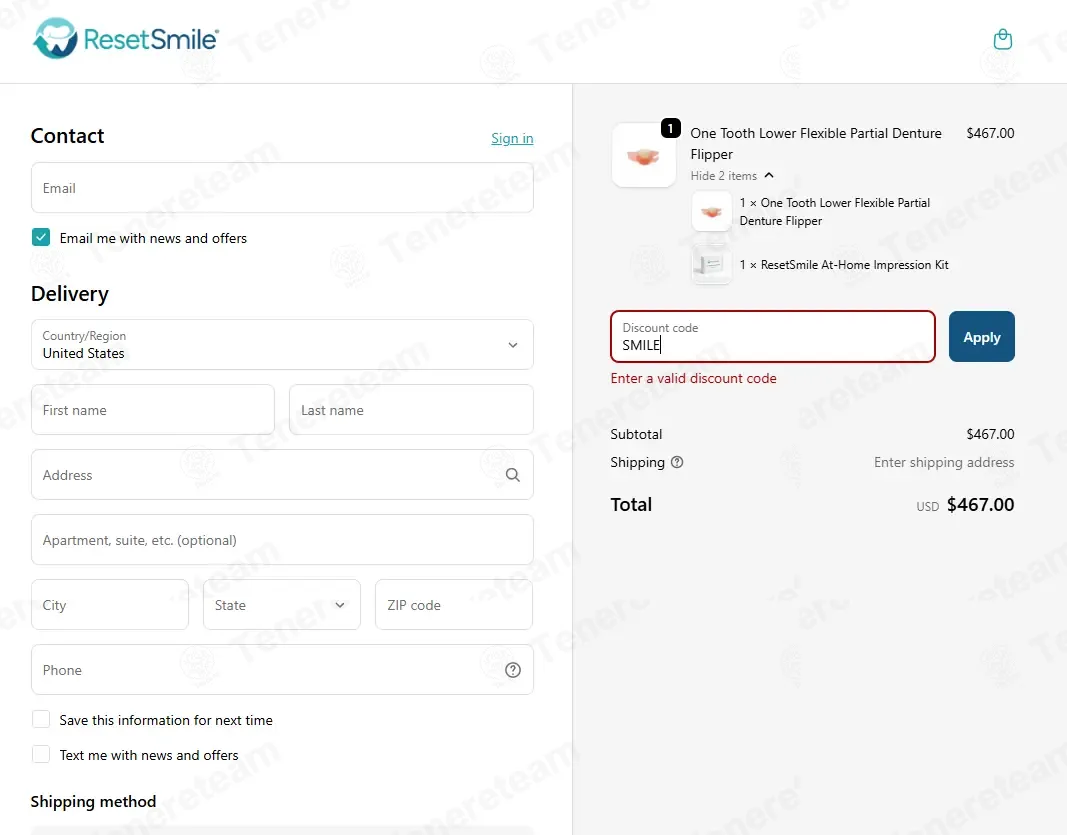Viewport: 1067px width, 835px height.
Task: Focus the Phone number field
Action: pos(282,670)
